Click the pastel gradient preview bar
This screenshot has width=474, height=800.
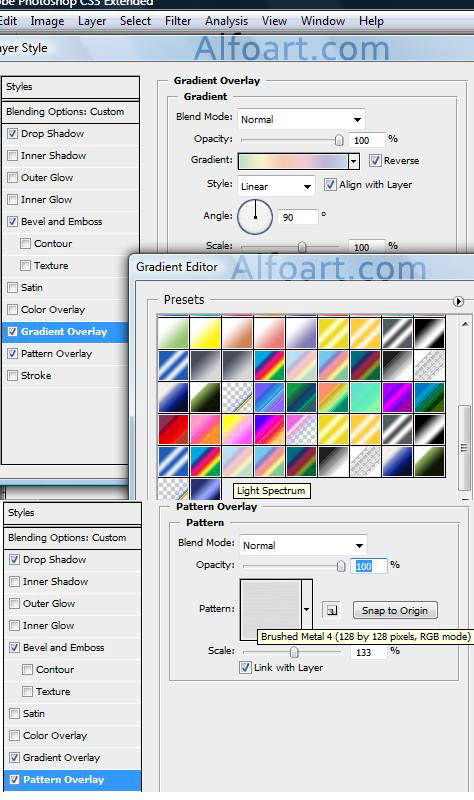pyautogui.click(x=293, y=161)
